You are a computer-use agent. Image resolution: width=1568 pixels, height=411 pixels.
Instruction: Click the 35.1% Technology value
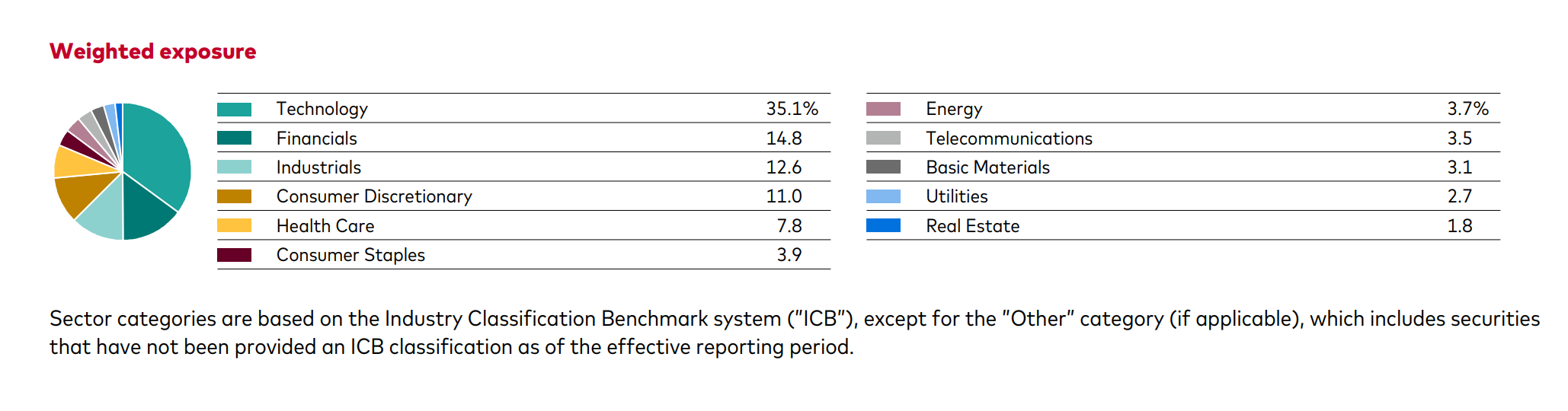pyautogui.click(x=792, y=109)
